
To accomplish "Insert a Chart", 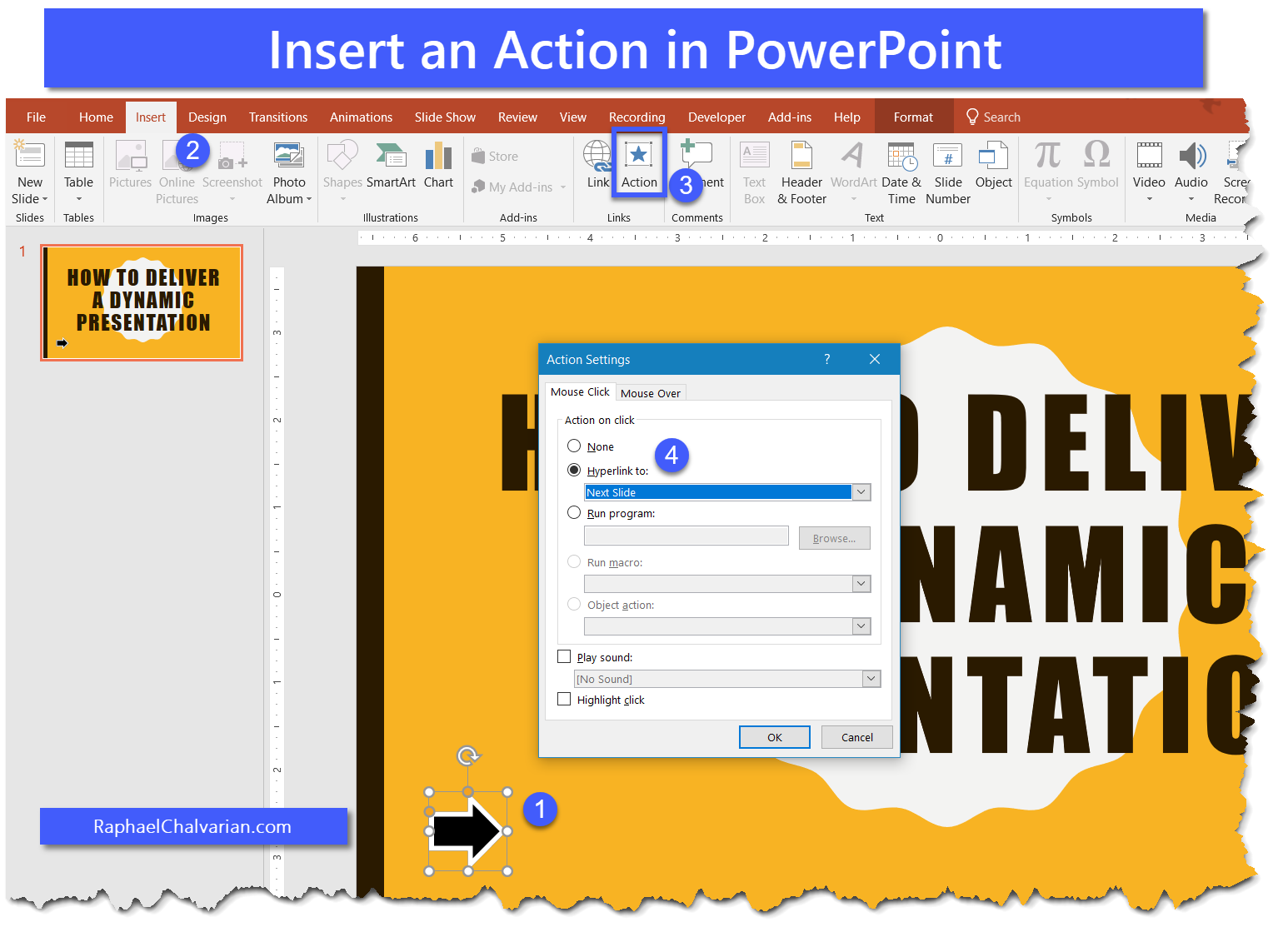I will [438, 165].
